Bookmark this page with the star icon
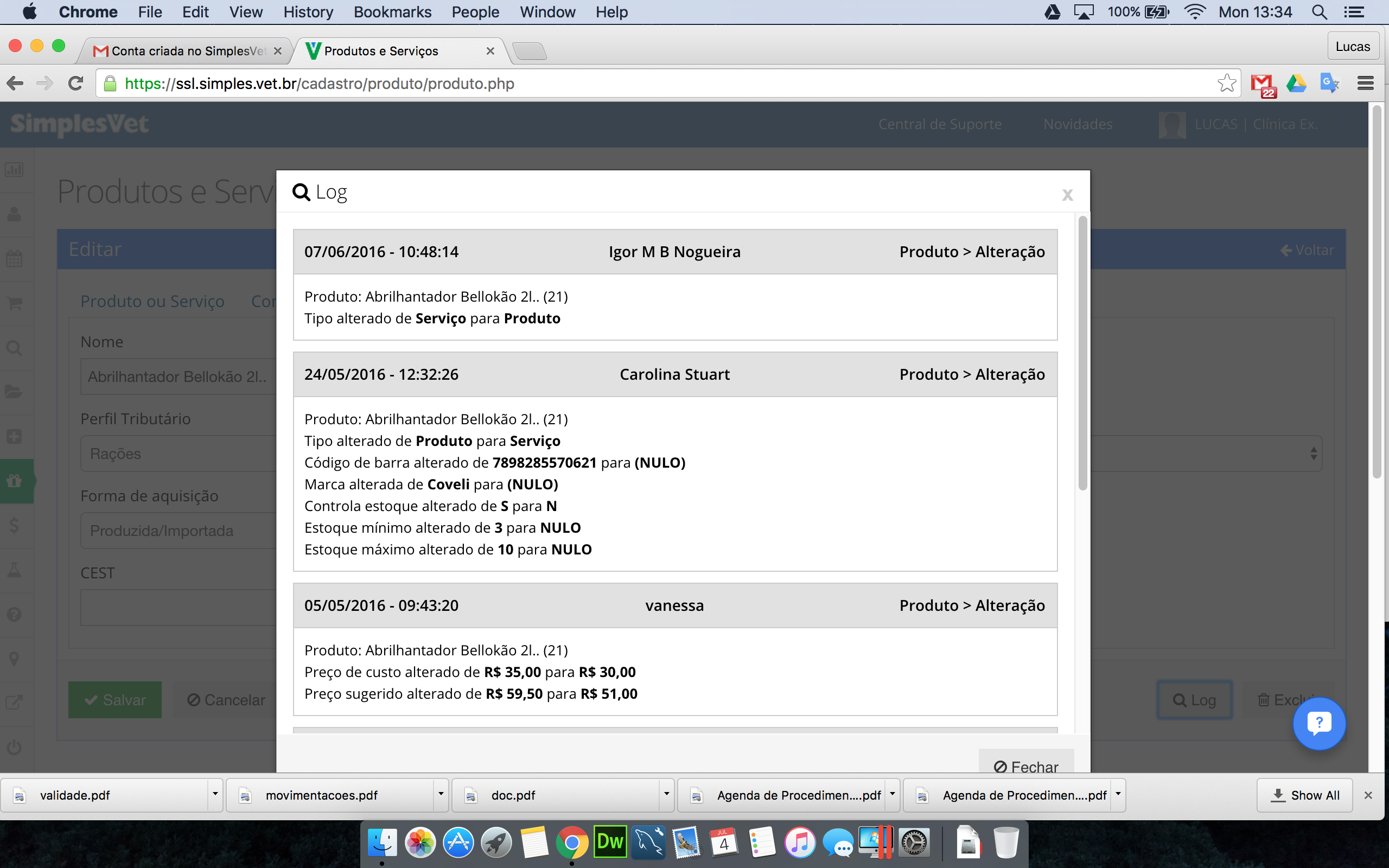The width and height of the screenshot is (1389, 868). click(1226, 83)
